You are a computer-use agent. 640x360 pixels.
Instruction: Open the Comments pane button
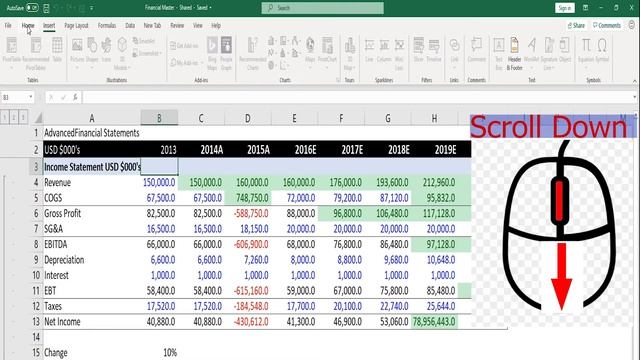(607, 25)
